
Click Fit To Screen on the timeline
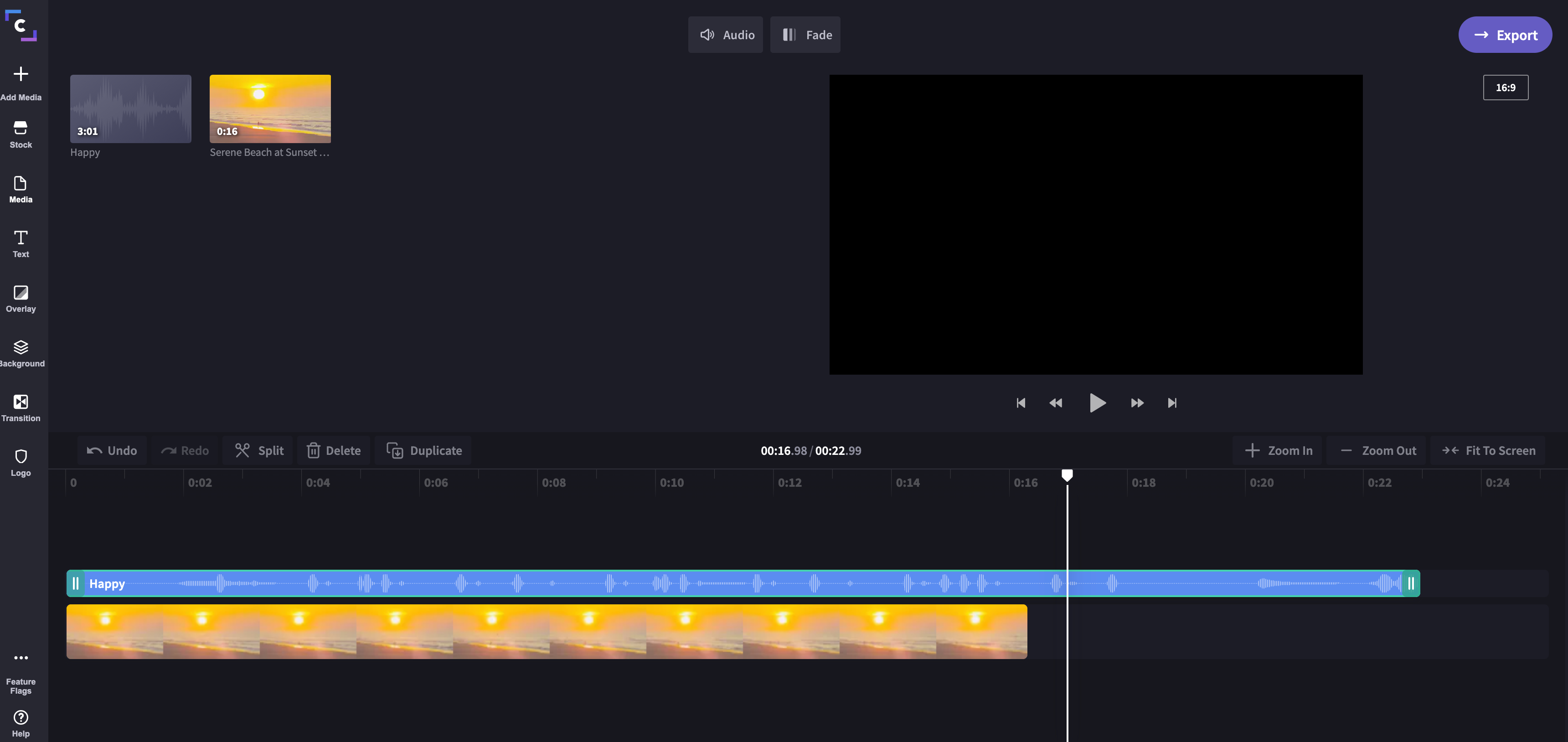click(x=1488, y=450)
